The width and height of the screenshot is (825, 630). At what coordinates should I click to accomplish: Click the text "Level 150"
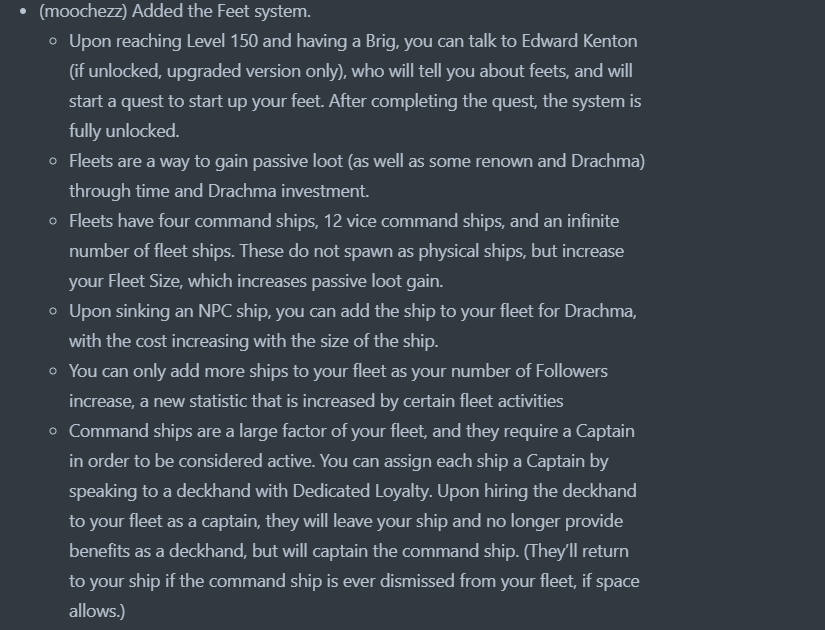tap(222, 41)
